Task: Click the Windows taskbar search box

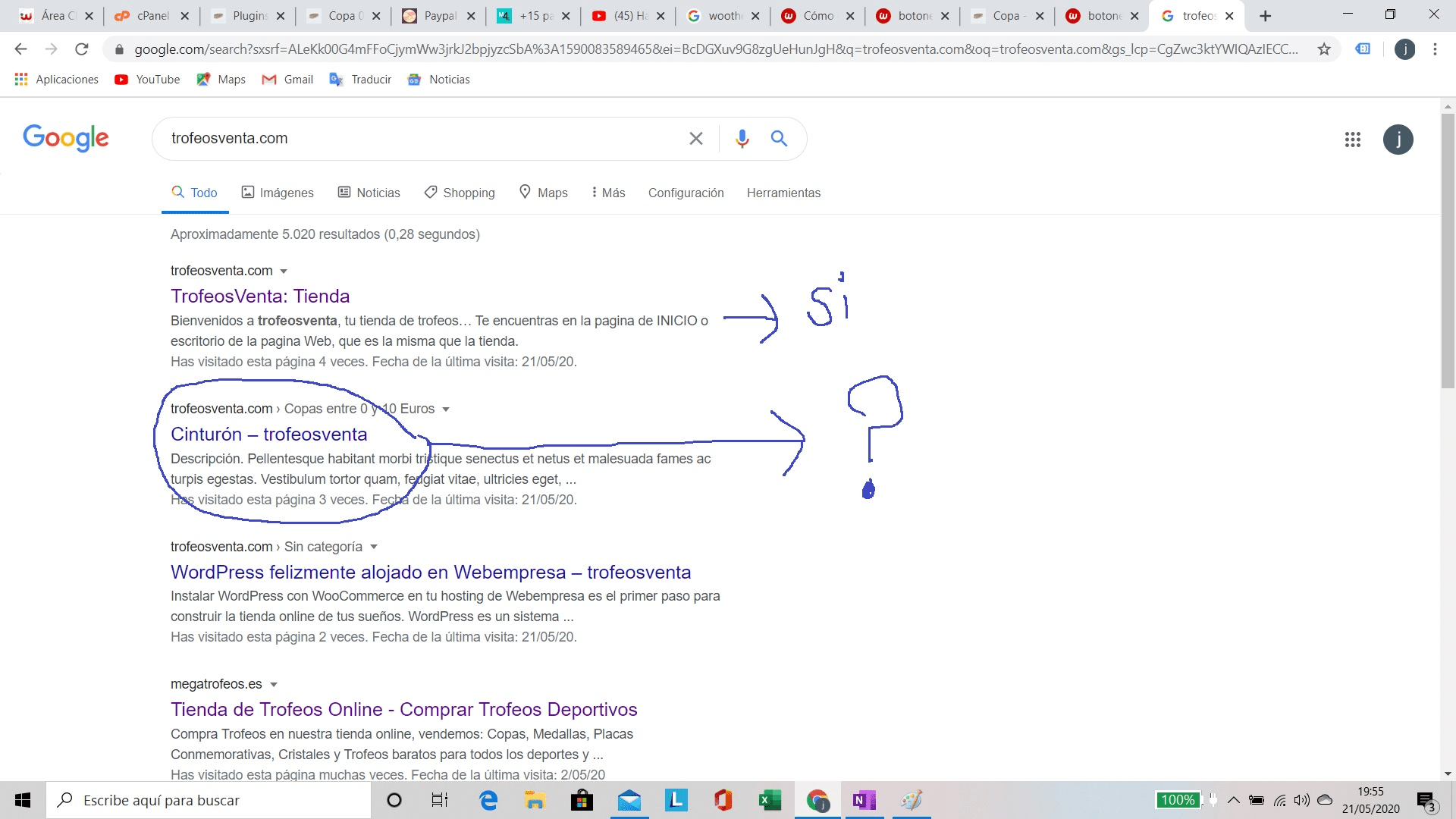Action: [209, 800]
